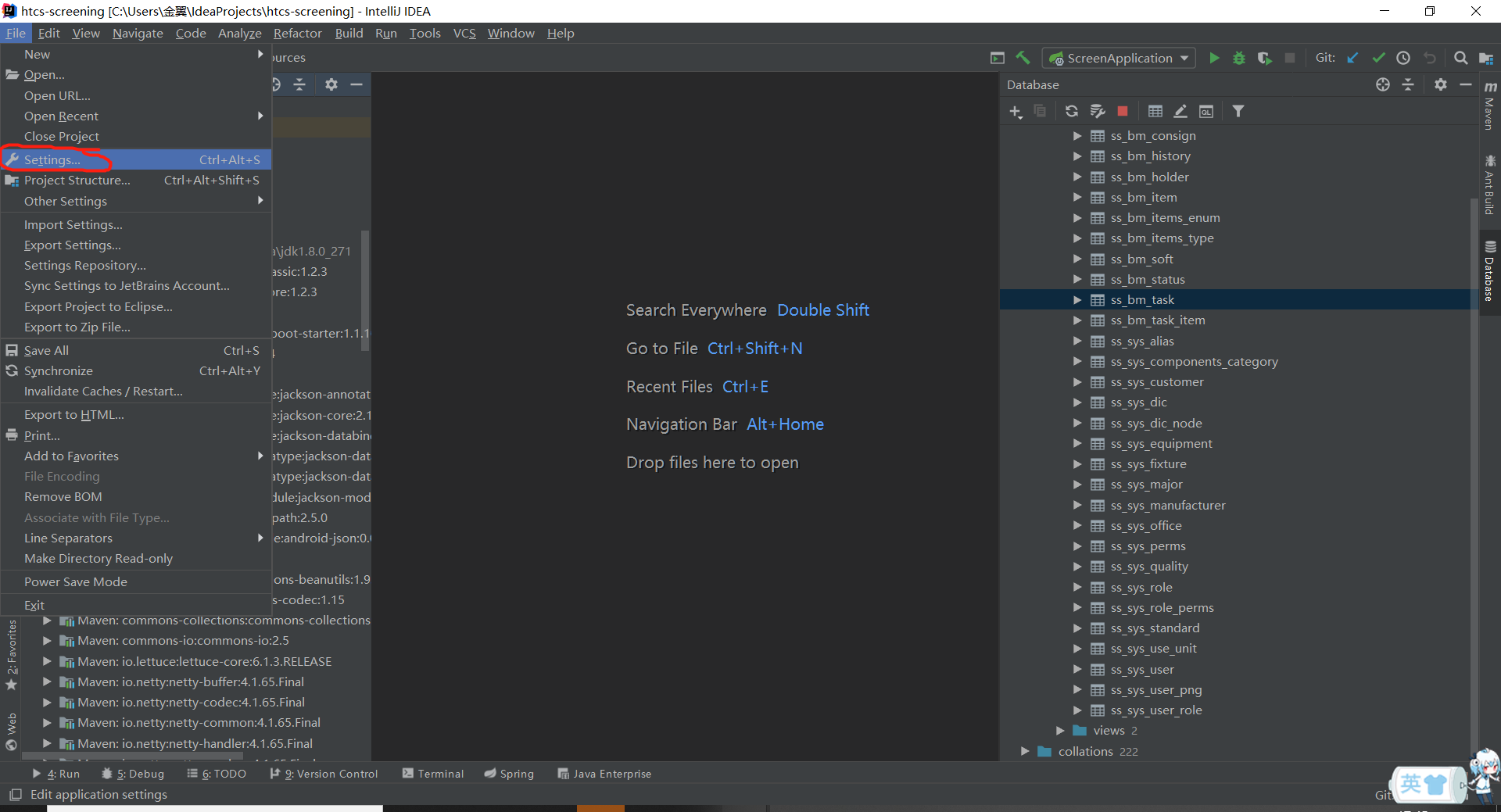This screenshot has width=1501, height=812.
Task: Open Java Enterprise tool window
Action: (604, 774)
